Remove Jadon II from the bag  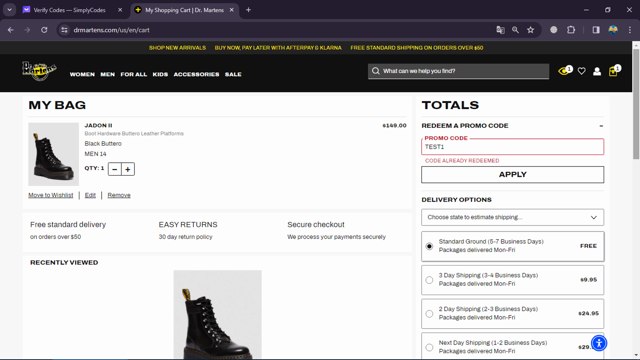[119, 195]
